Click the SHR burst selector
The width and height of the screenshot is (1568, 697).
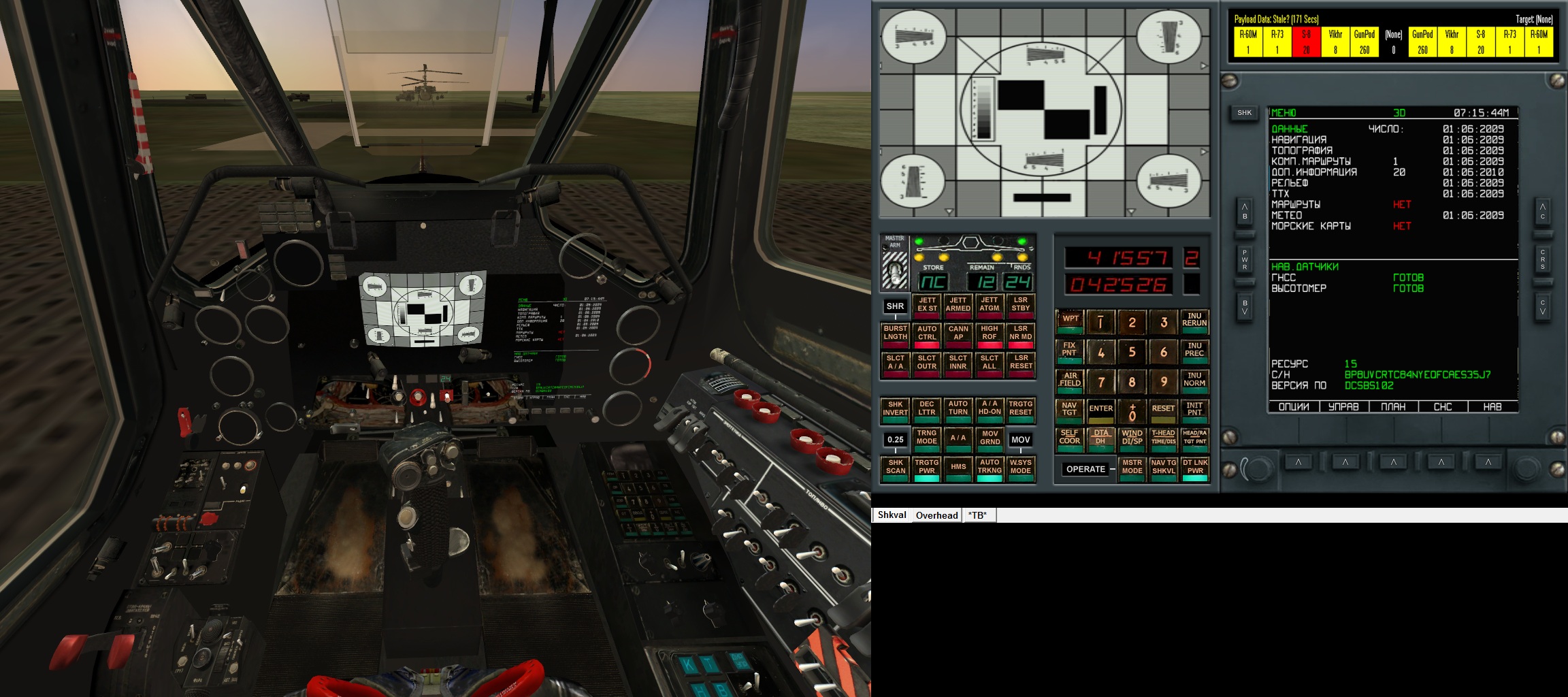[x=896, y=306]
